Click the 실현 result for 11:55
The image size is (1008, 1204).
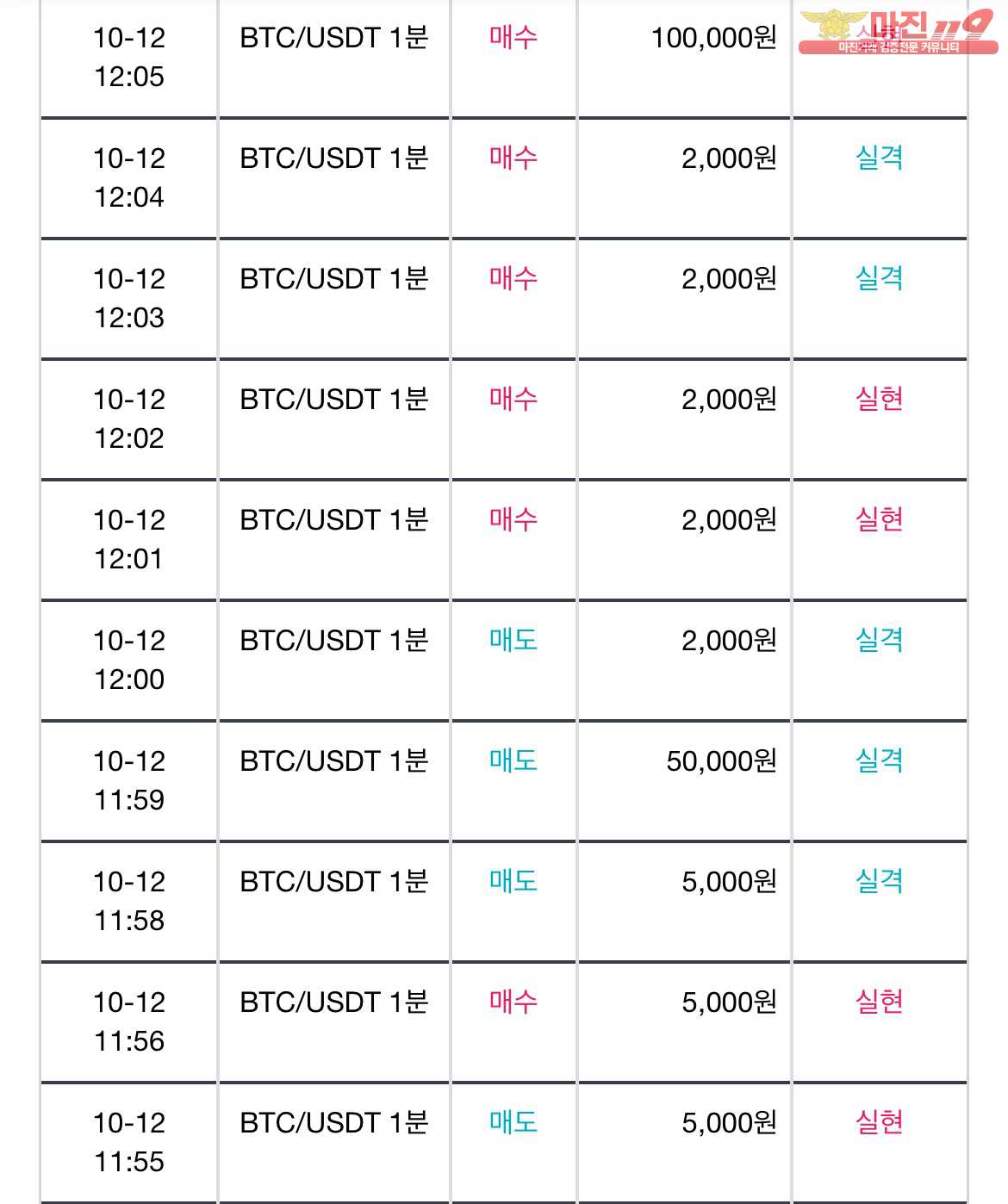pos(879,1122)
